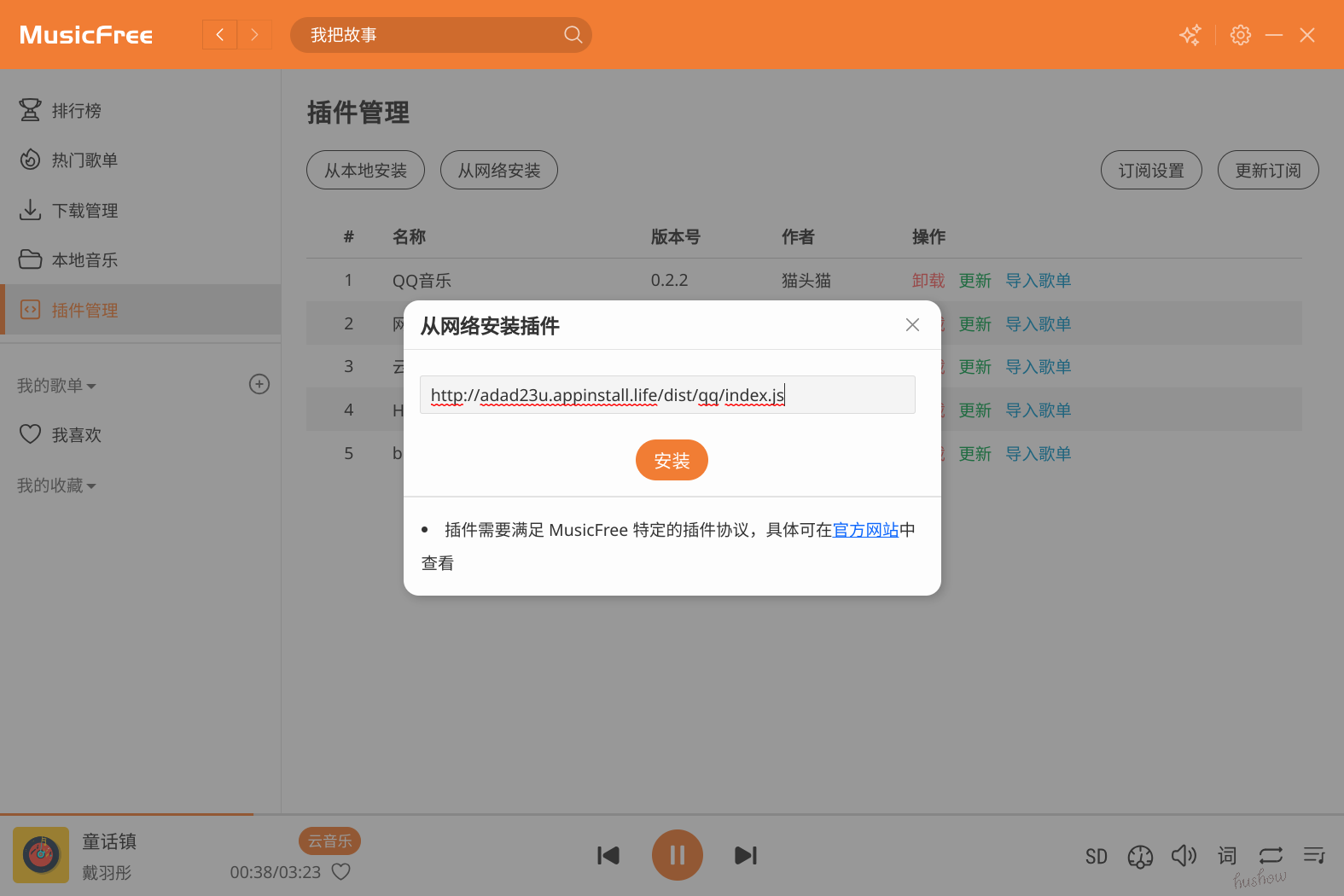
Task: Go forward with the navigation arrow
Action: pyautogui.click(x=254, y=35)
